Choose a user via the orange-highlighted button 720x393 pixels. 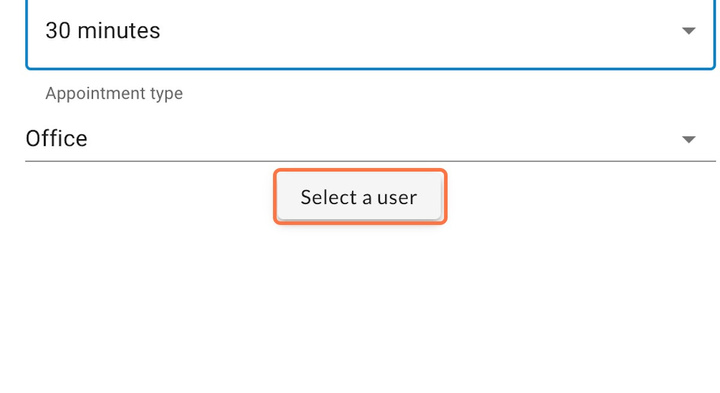click(x=360, y=197)
